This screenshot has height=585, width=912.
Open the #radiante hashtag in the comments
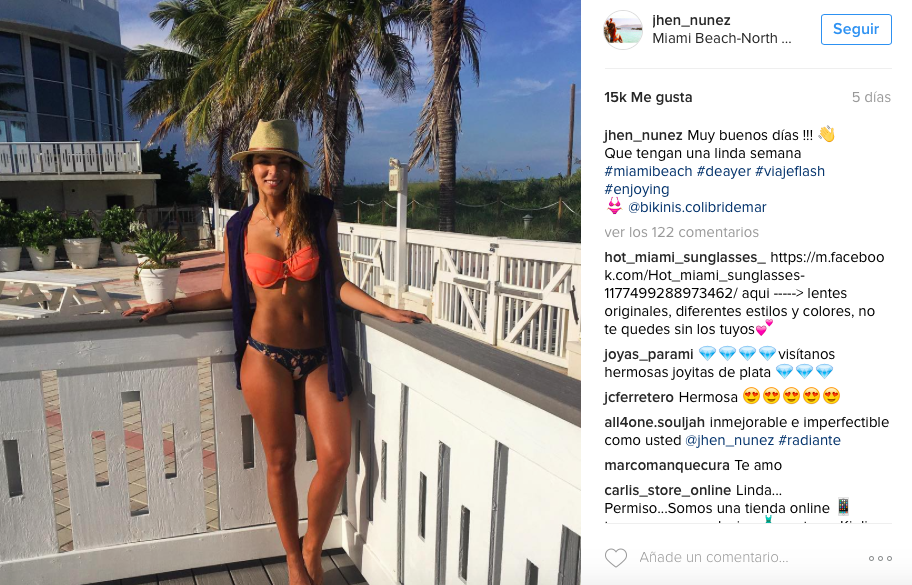[x=809, y=440]
